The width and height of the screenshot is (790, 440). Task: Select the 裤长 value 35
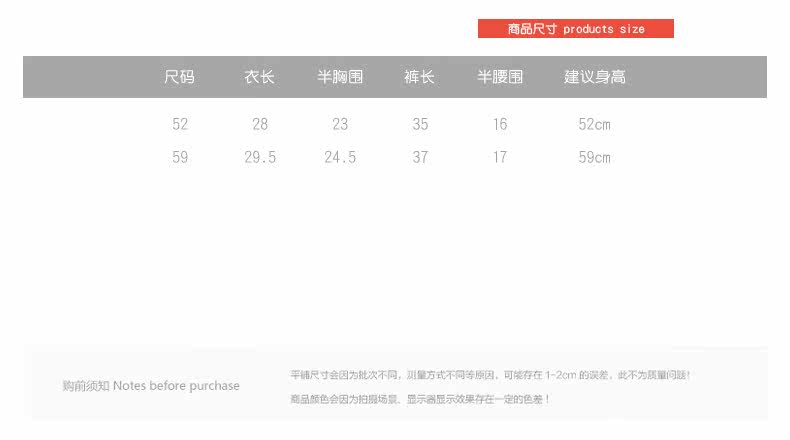pyautogui.click(x=420, y=124)
